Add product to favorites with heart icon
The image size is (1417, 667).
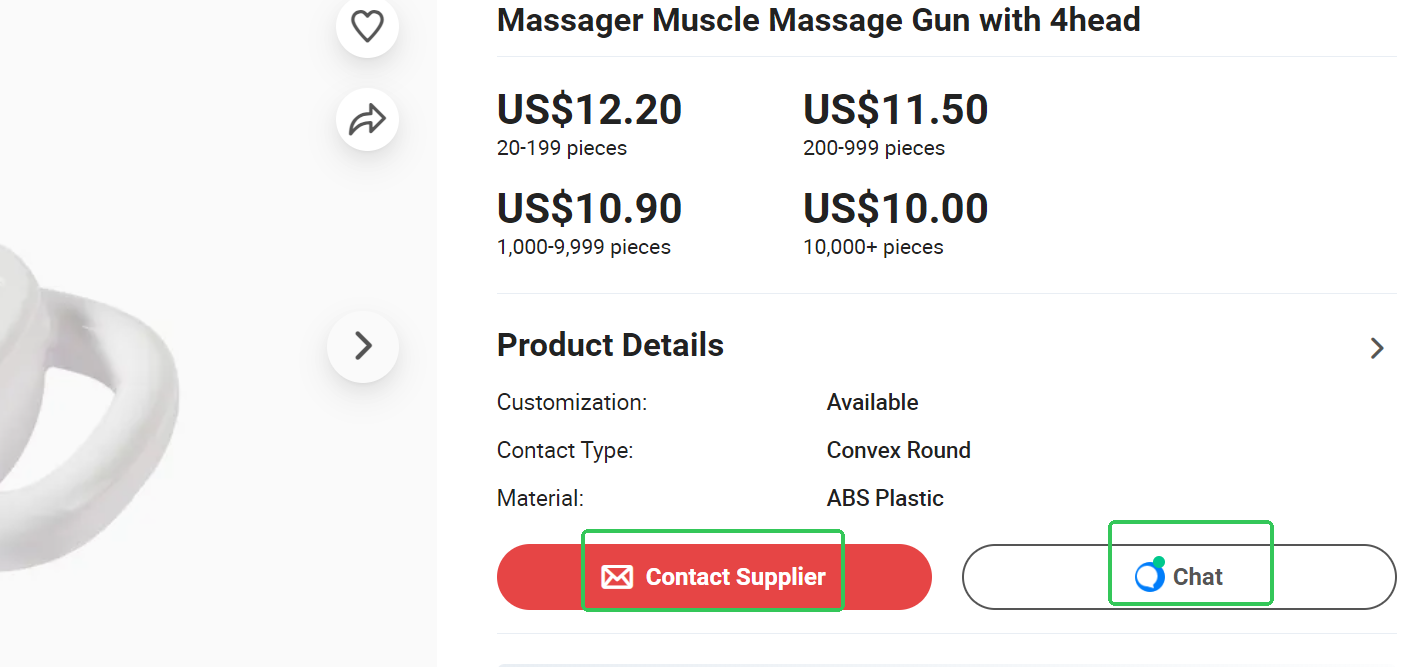pyautogui.click(x=367, y=26)
